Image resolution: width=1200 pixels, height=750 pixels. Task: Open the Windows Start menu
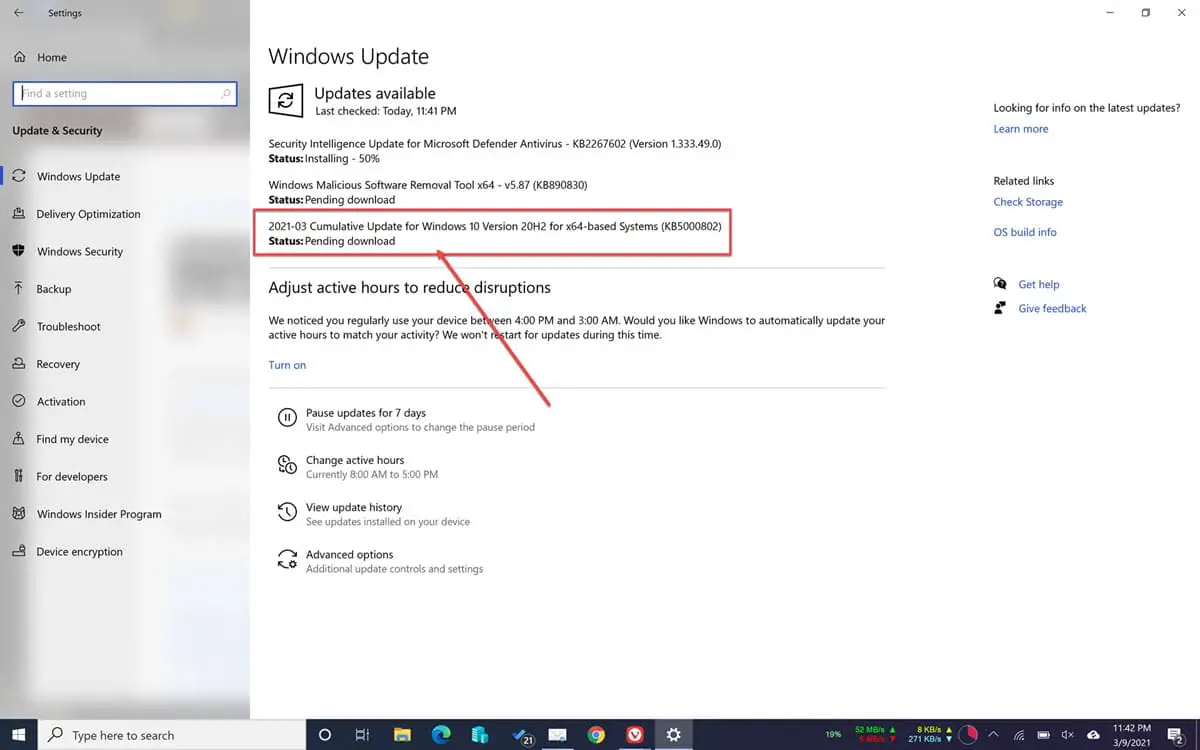coord(19,735)
